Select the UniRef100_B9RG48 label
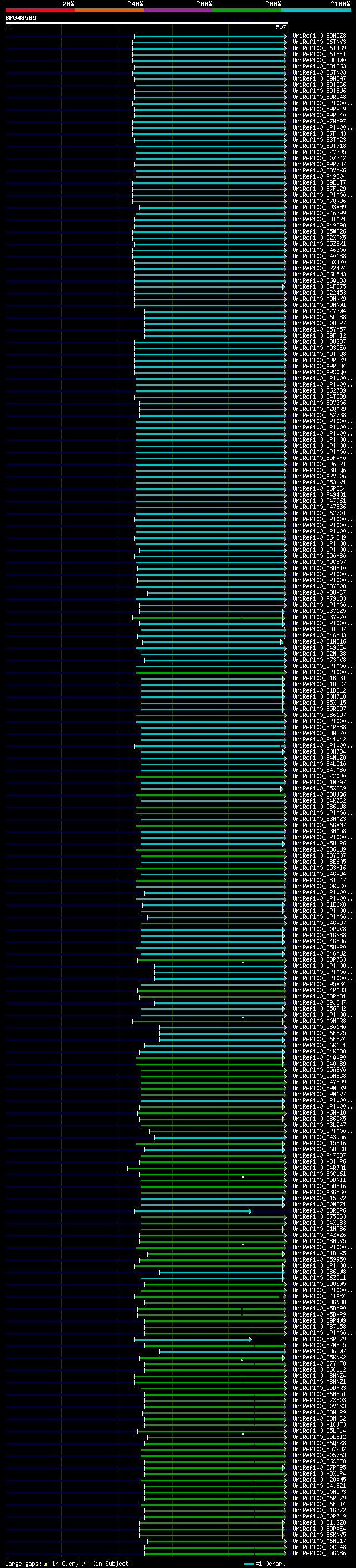Image resolution: width=356 pixels, height=1568 pixels. pos(319,97)
